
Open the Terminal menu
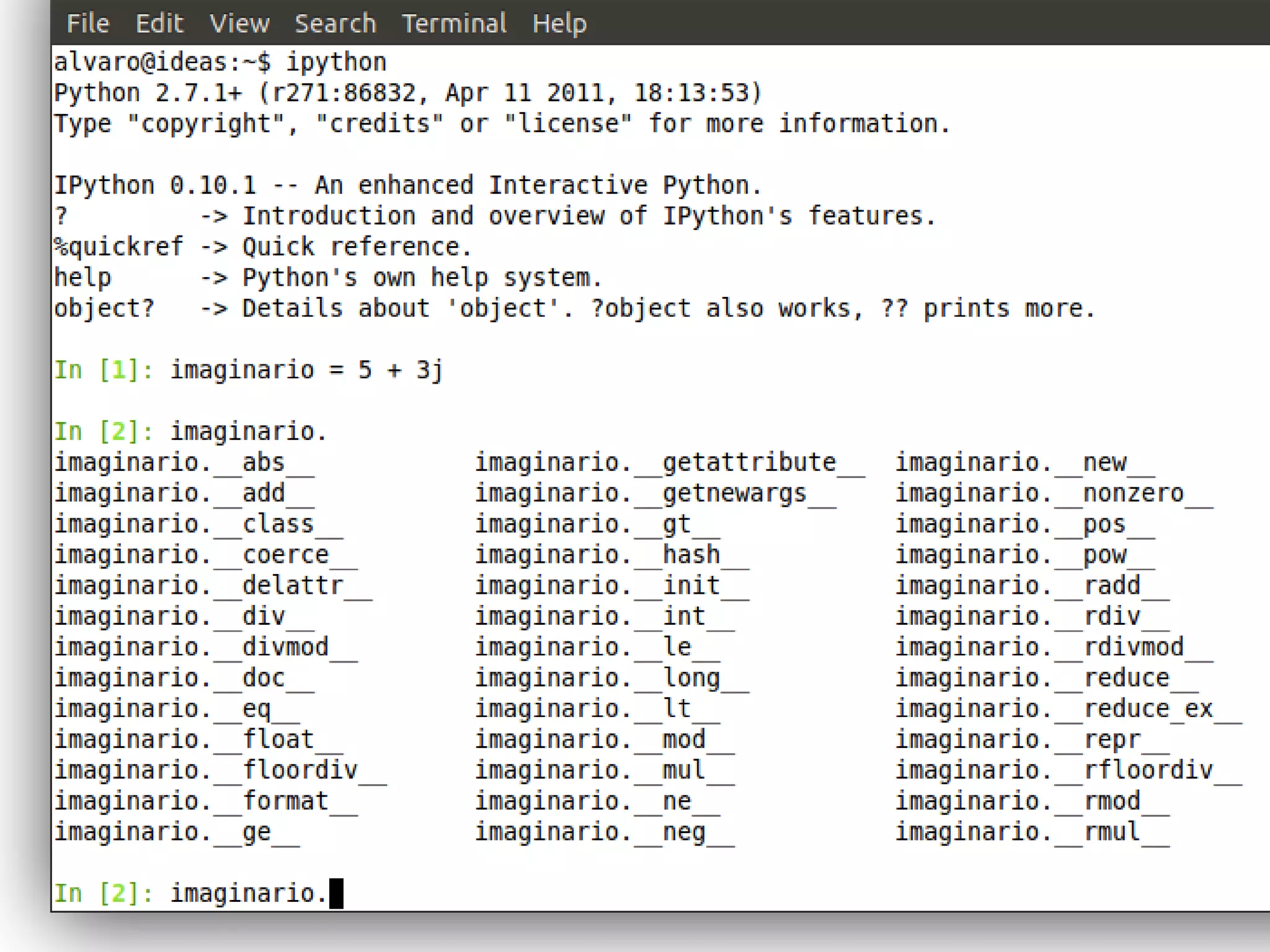454,24
